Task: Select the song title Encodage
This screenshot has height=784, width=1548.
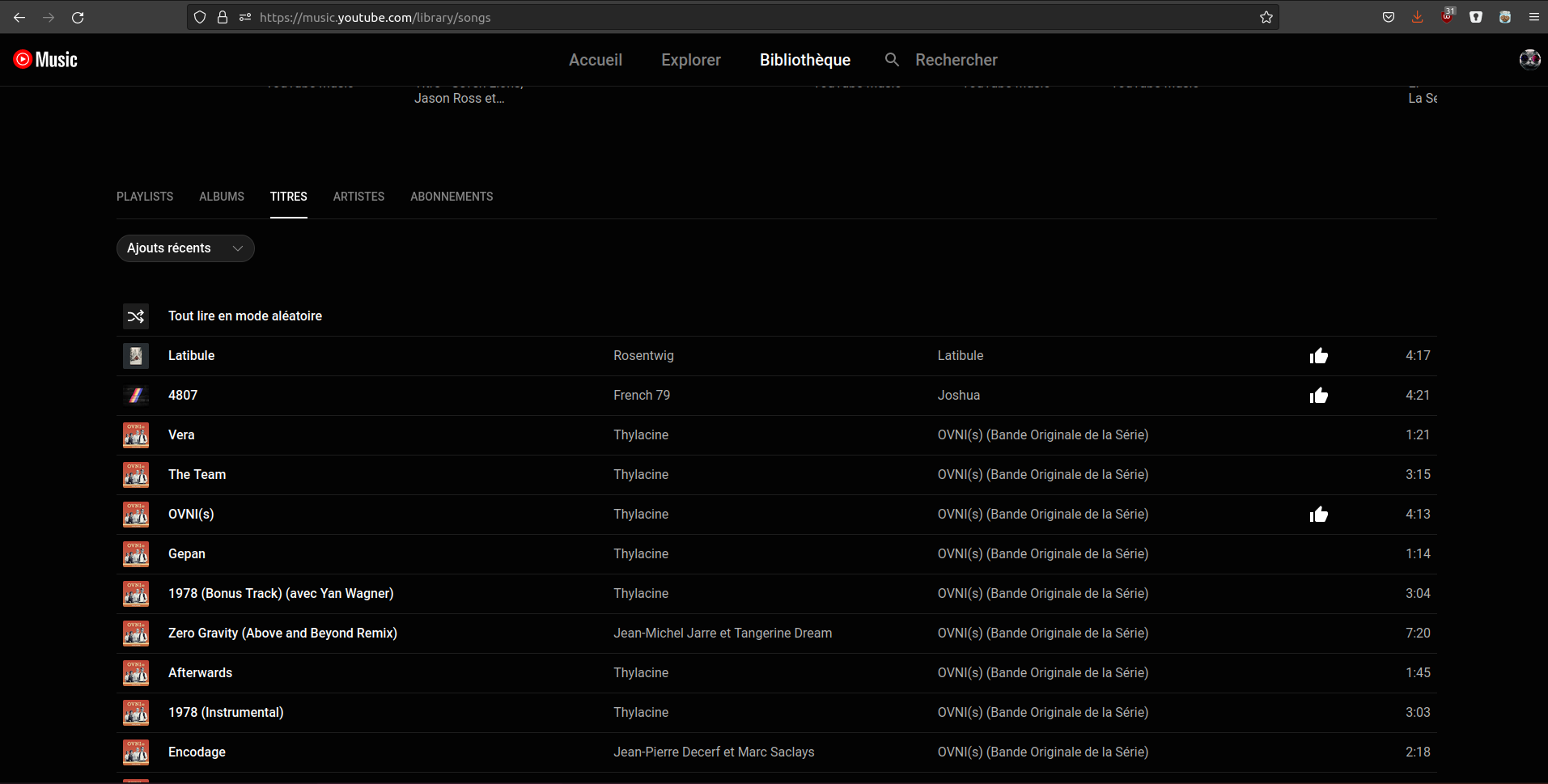Action: pos(197,752)
